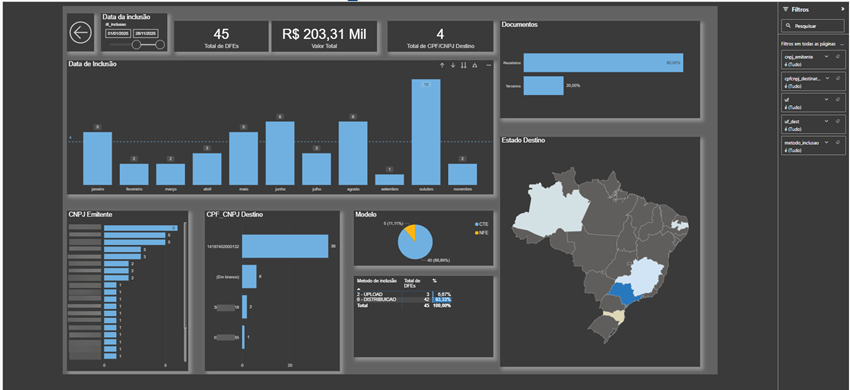
Task: Sort by Total de DFEs column header
Action: pos(413,283)
